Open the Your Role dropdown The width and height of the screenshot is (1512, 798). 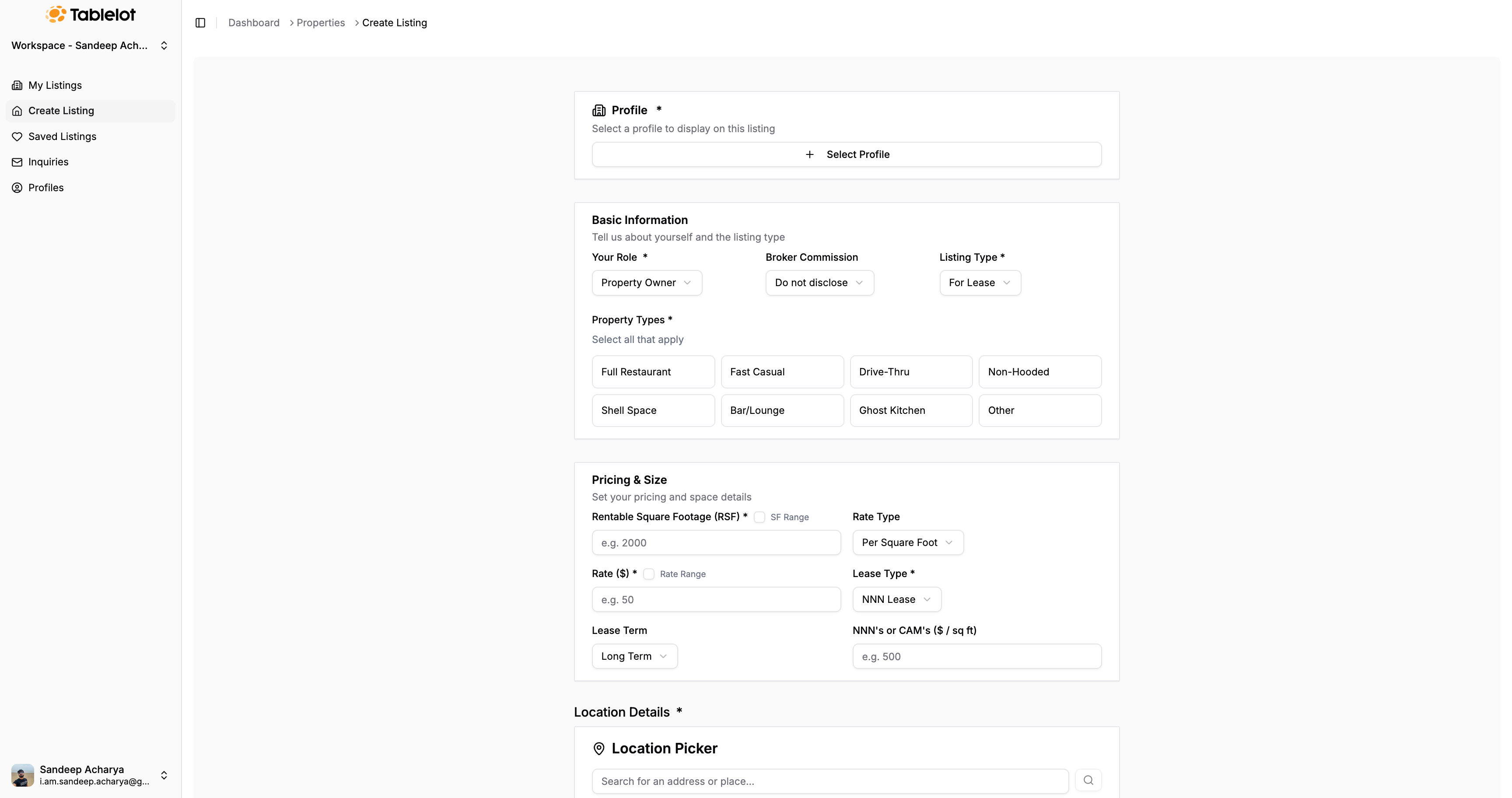click(646, 283)
